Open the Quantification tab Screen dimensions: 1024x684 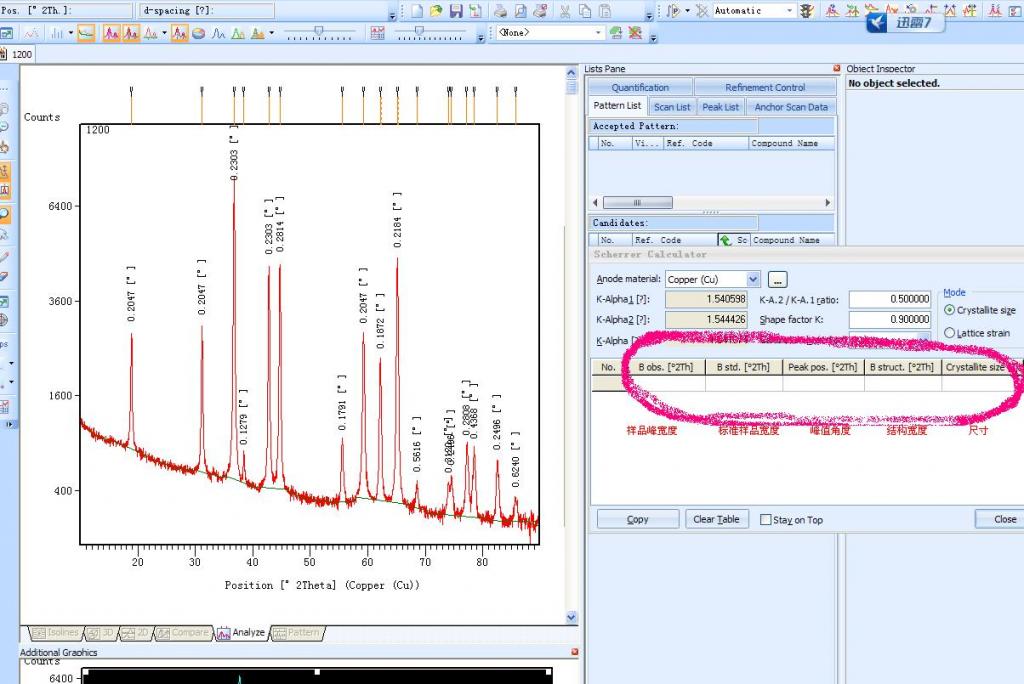[x=640, y=88]
